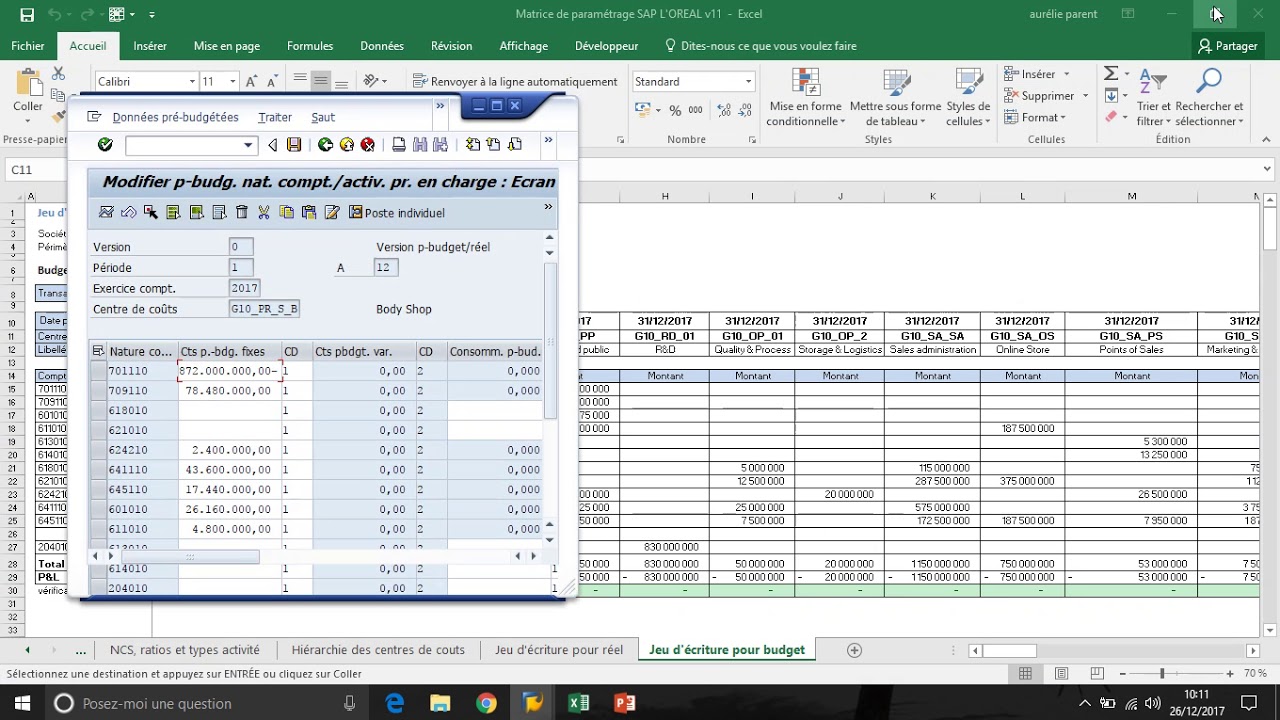
Task: Open the font size dropdown
Action: (x=233, y=82)
